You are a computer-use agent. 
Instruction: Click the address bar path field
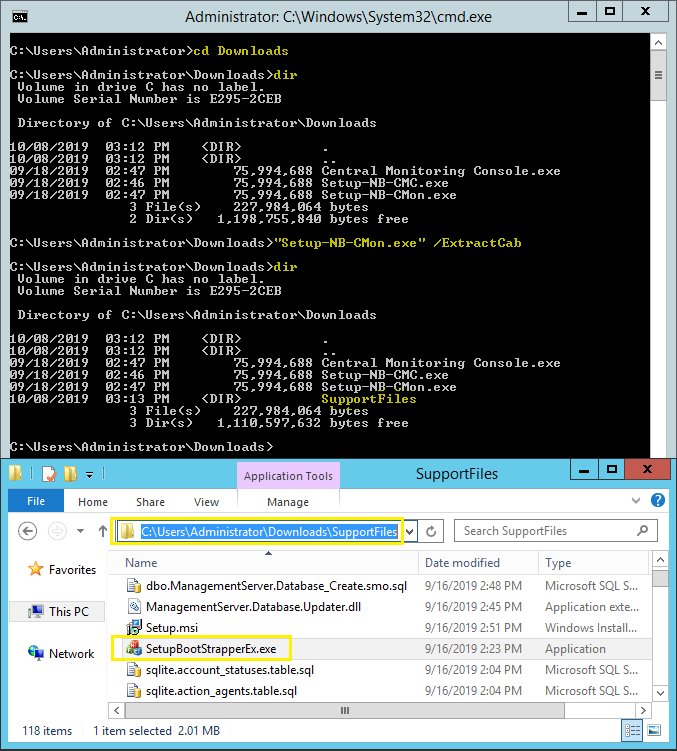269,532
